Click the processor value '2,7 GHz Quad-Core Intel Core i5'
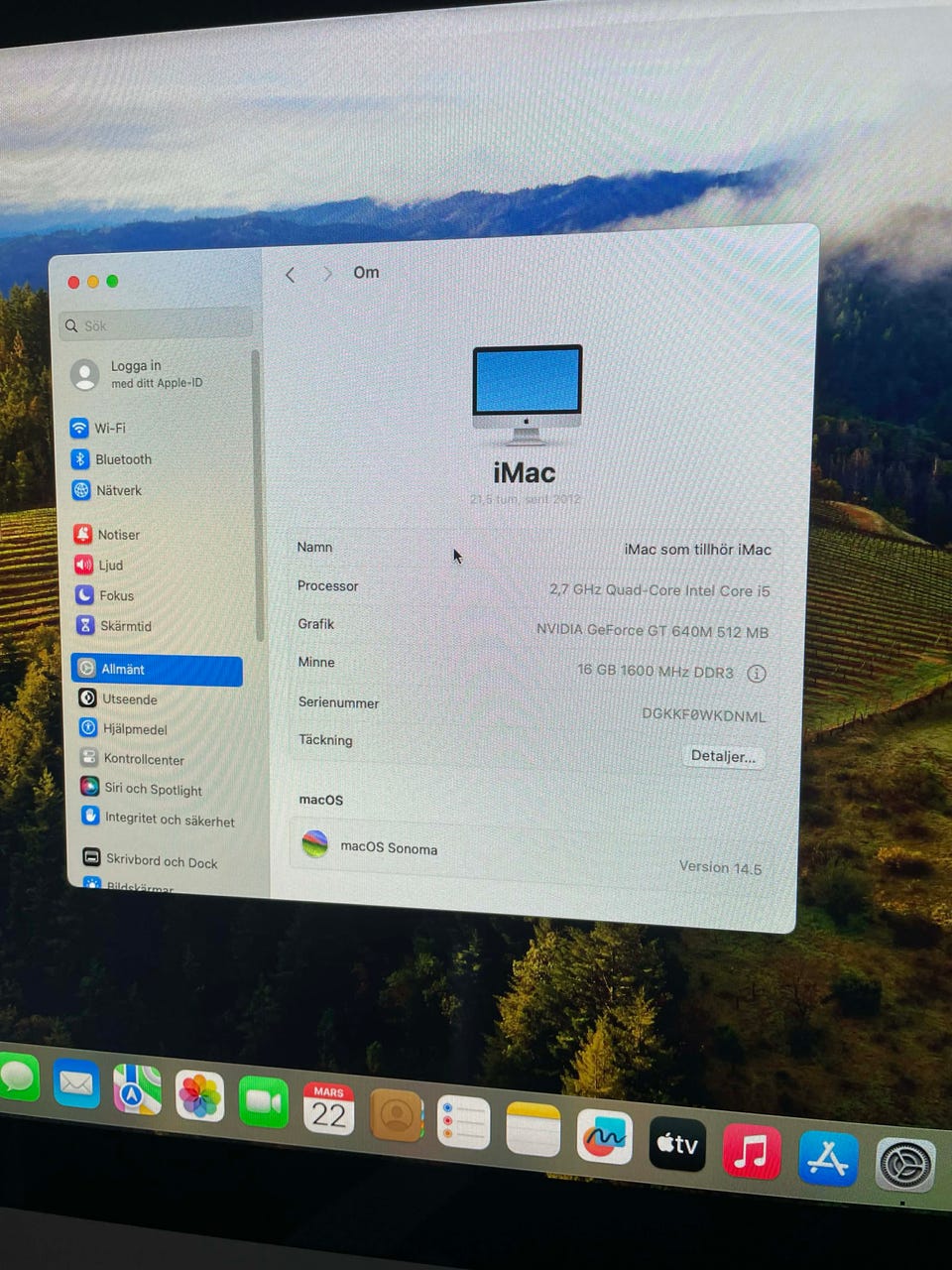 [x=659, y=590]
